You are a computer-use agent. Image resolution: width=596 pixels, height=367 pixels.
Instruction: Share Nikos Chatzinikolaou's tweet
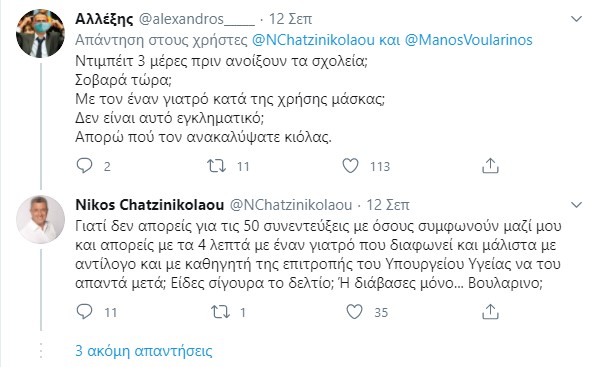click(490, 312)
